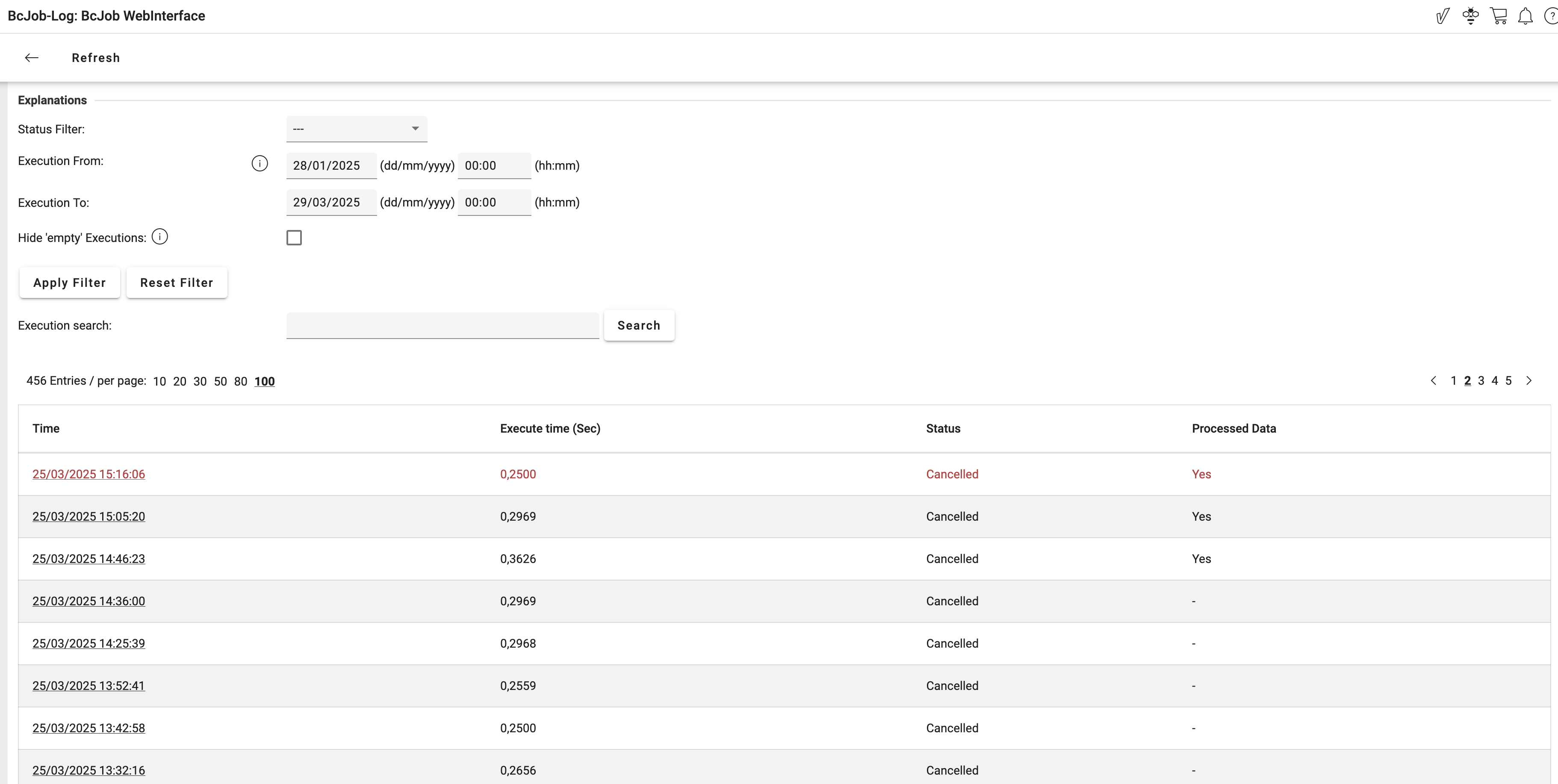Open the Status Filter dropdown

point(356,129)
